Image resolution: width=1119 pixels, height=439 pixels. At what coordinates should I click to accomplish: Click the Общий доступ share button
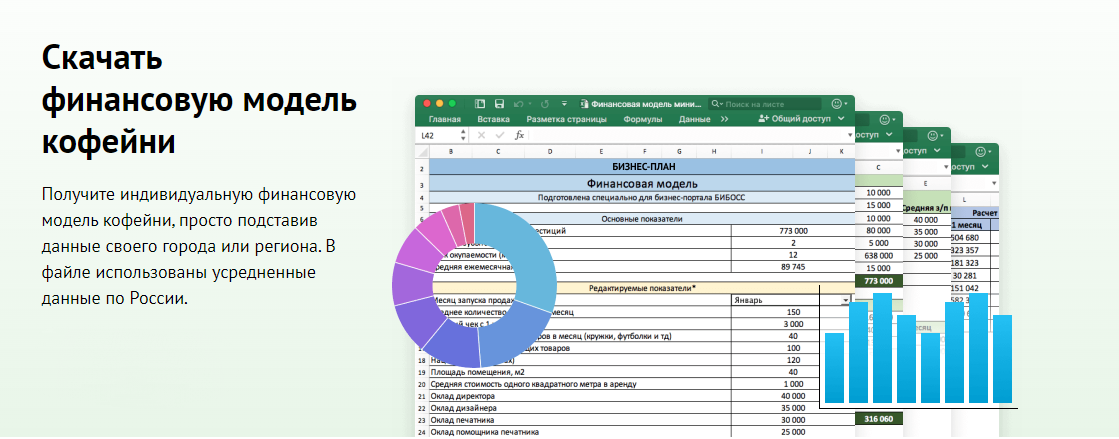[x=795, y=119]
